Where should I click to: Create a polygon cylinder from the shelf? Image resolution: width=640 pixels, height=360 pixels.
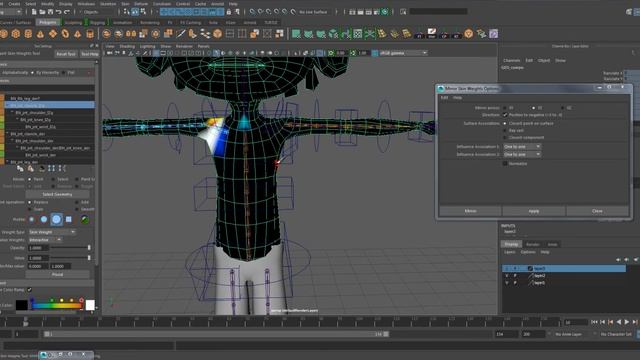pos(28,34)
